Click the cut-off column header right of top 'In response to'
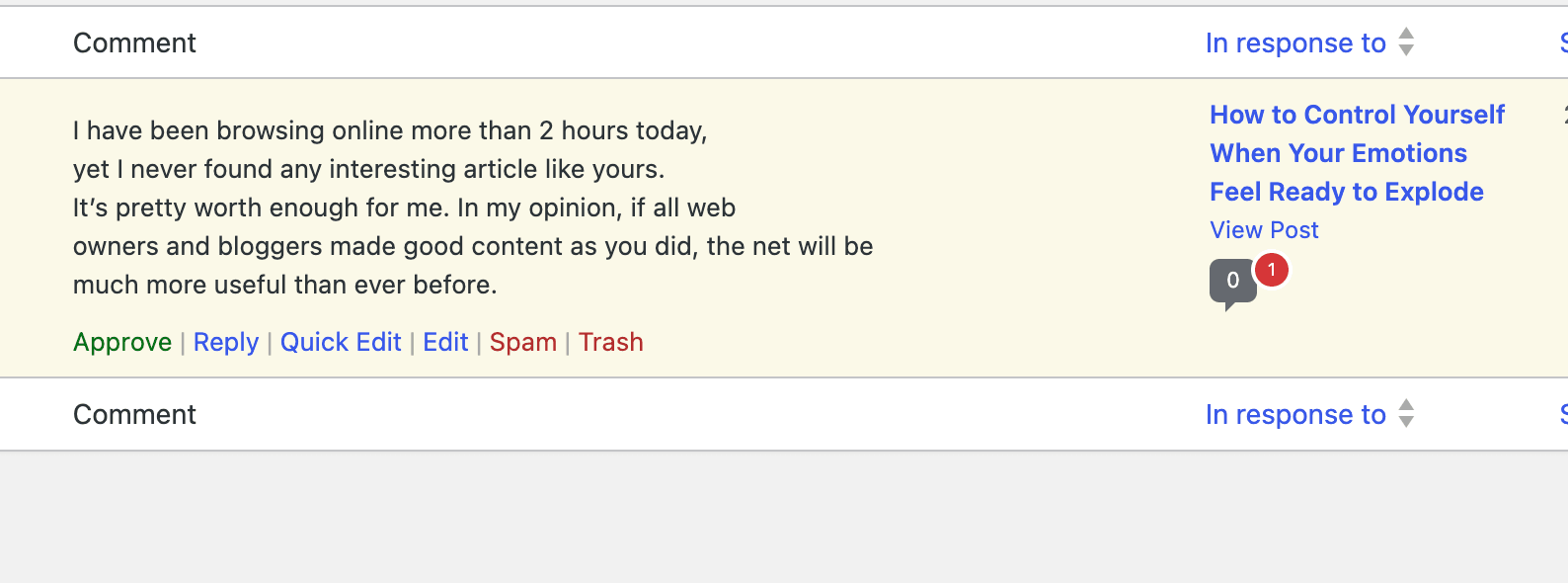Screen dimensions: 1568x583 [x=1563, y=43]
